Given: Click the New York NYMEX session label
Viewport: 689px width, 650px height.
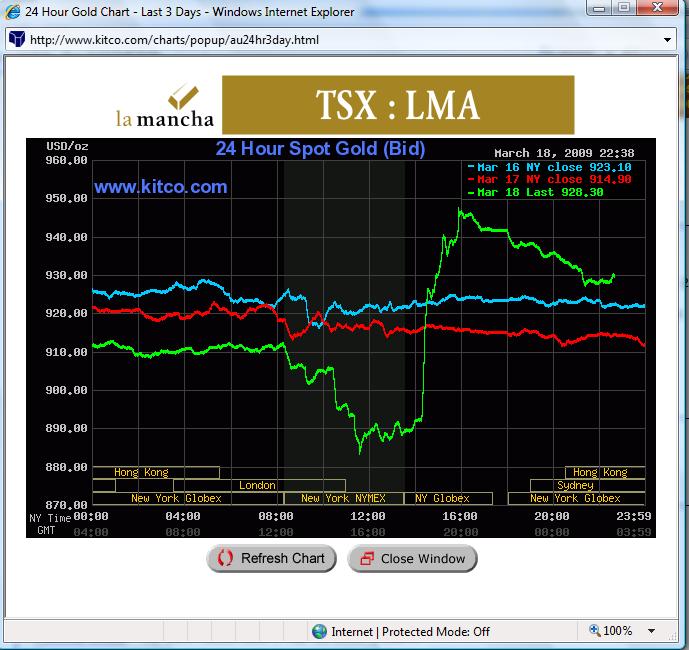Looking at the screenshot, I should pyautogui.click(x=343, y=498).
